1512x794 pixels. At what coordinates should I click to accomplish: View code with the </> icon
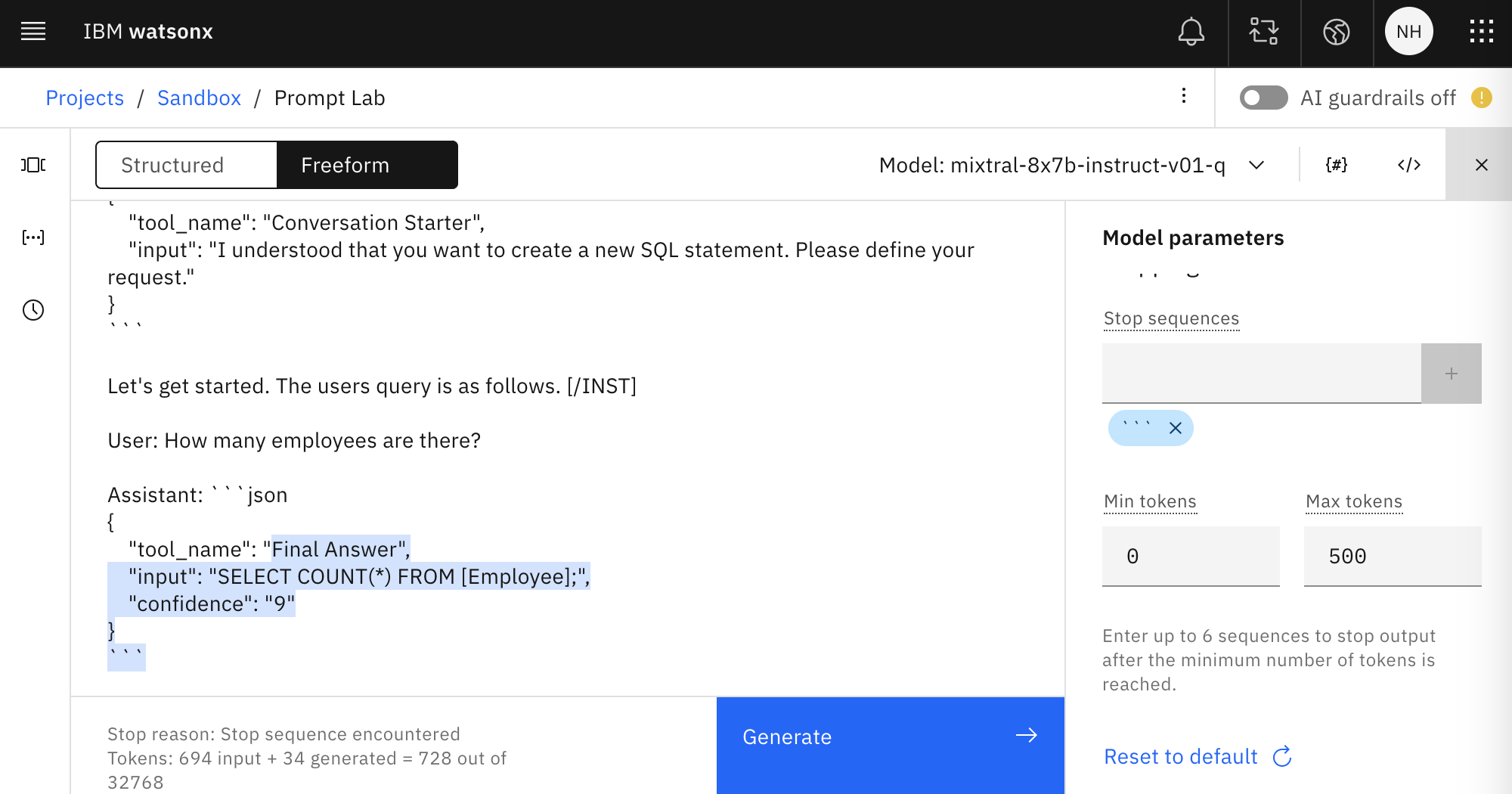point(1408,165)
